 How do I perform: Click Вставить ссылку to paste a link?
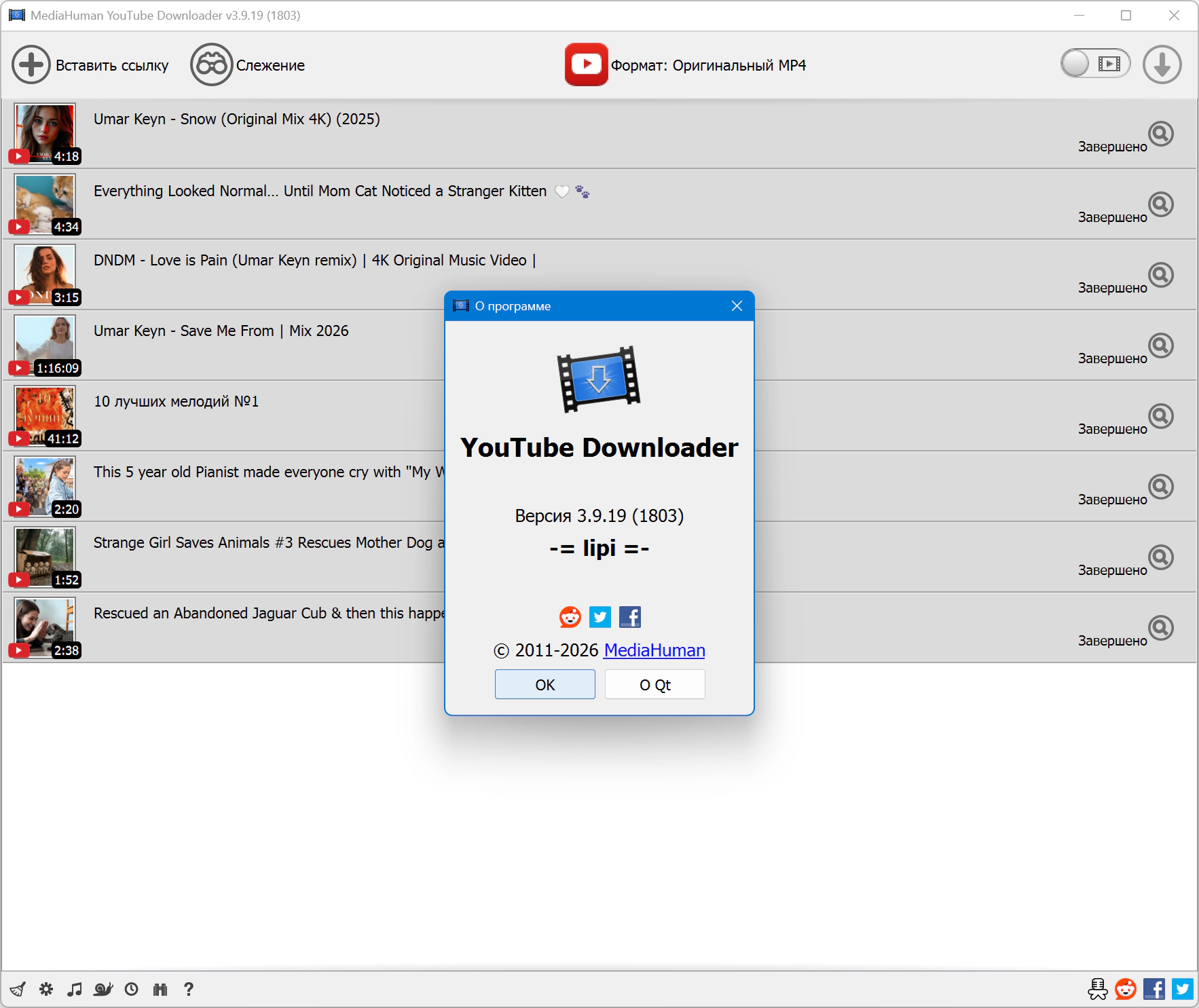tap(91, 65)
